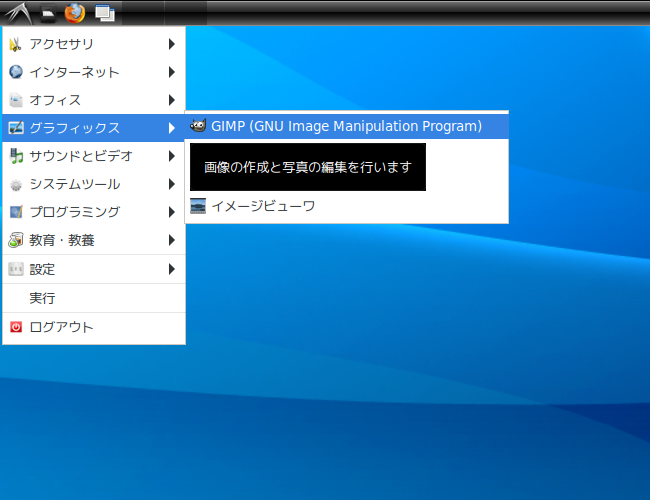Click the LXDE main menu launcher icon
Image resolution: width=650 pixels, height=500 pixels.
point(18,13)
